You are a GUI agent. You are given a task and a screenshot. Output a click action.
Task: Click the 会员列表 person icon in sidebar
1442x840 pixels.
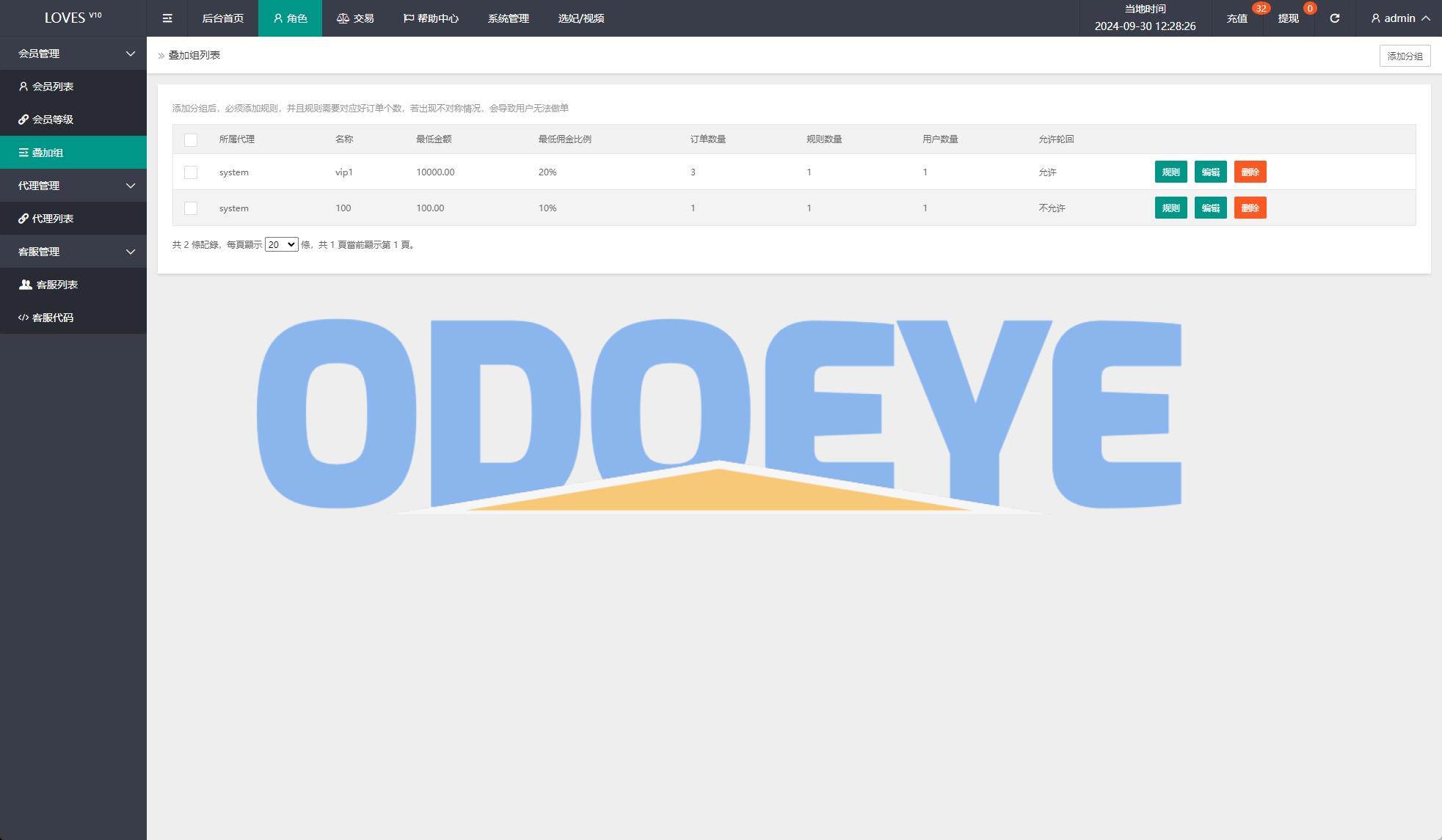coord(23,87)
